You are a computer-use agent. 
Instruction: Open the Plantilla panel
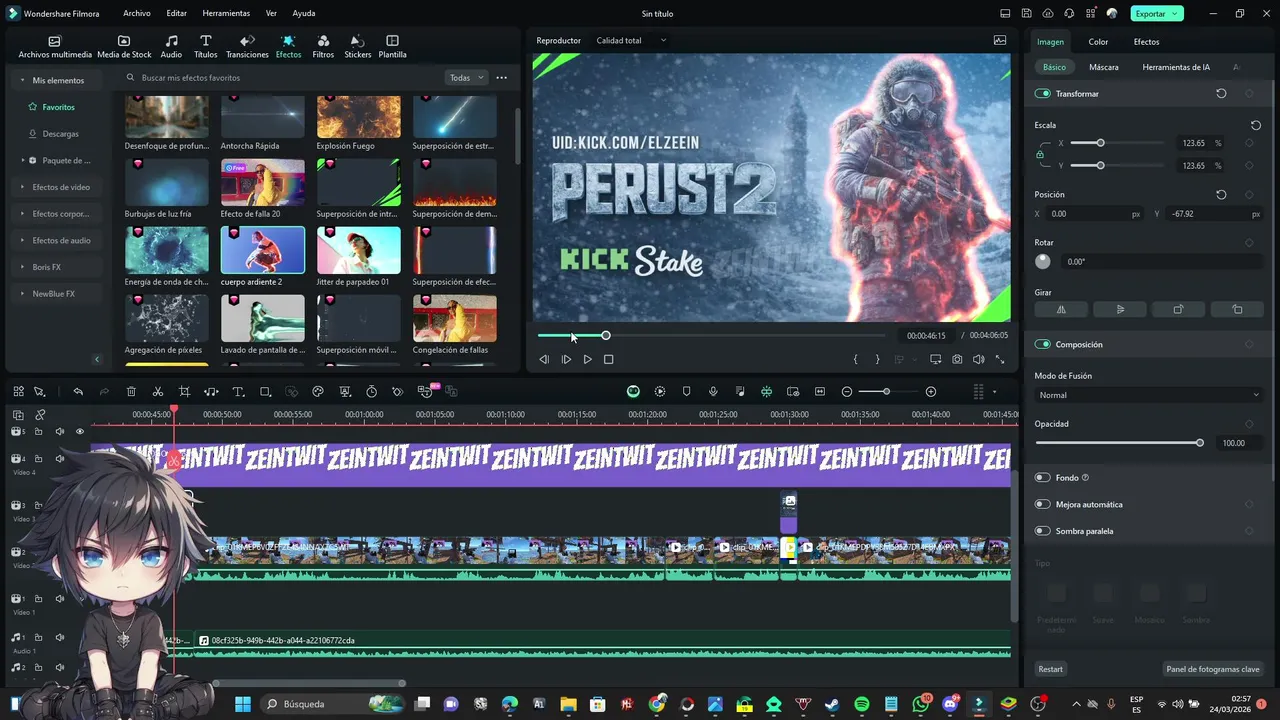(392, 47)
